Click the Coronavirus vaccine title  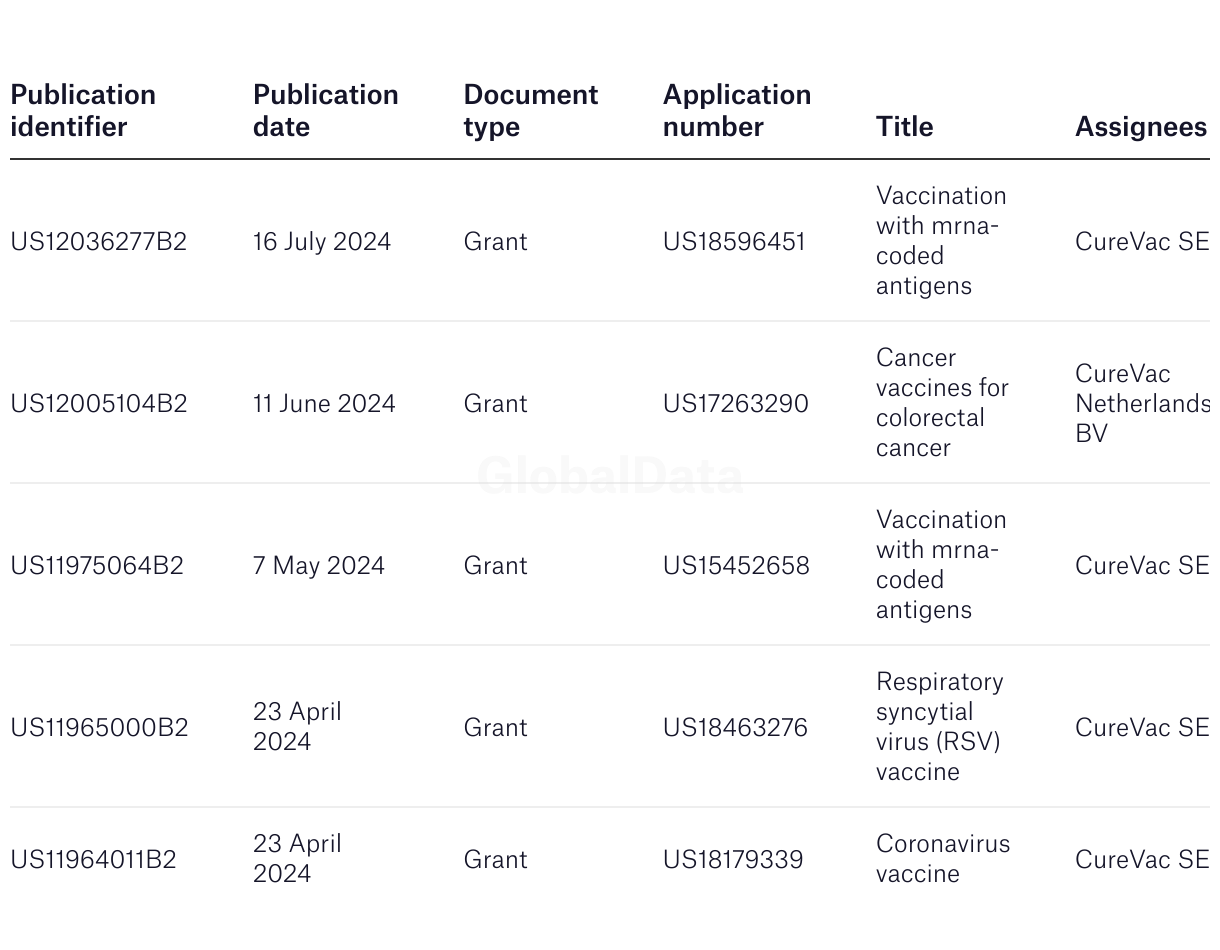click(942, 859)
